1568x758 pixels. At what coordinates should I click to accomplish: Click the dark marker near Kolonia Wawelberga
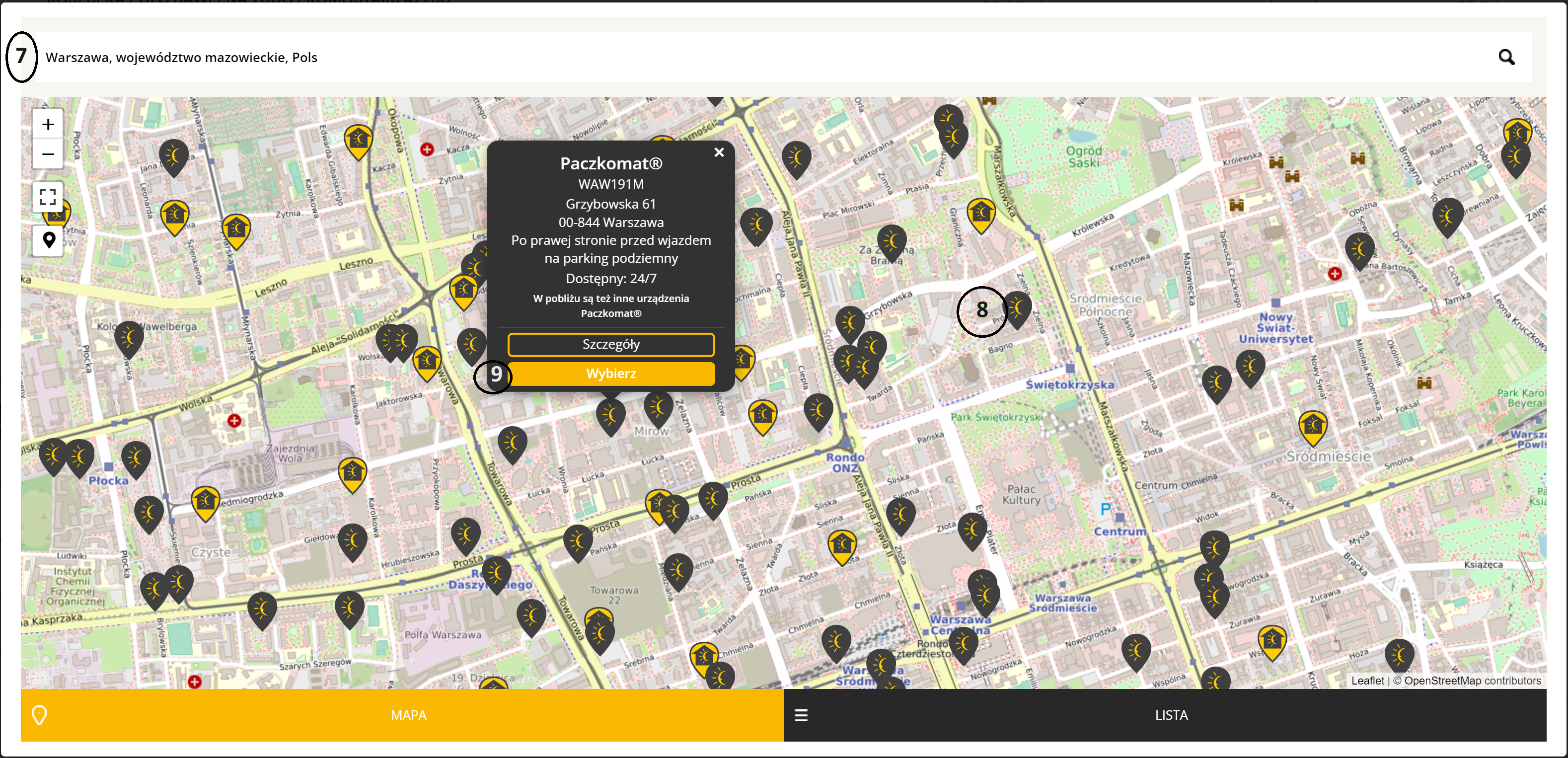[x=129, y=337]
